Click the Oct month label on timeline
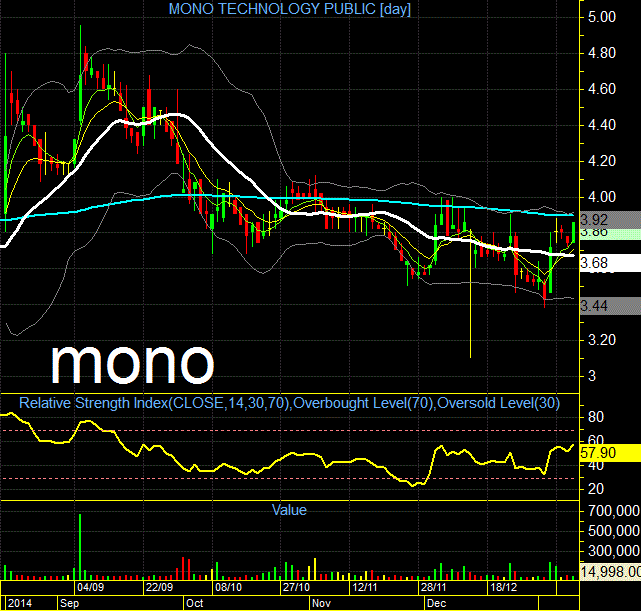641x611 pixels. pyautogui.click(x=195, y=603)
